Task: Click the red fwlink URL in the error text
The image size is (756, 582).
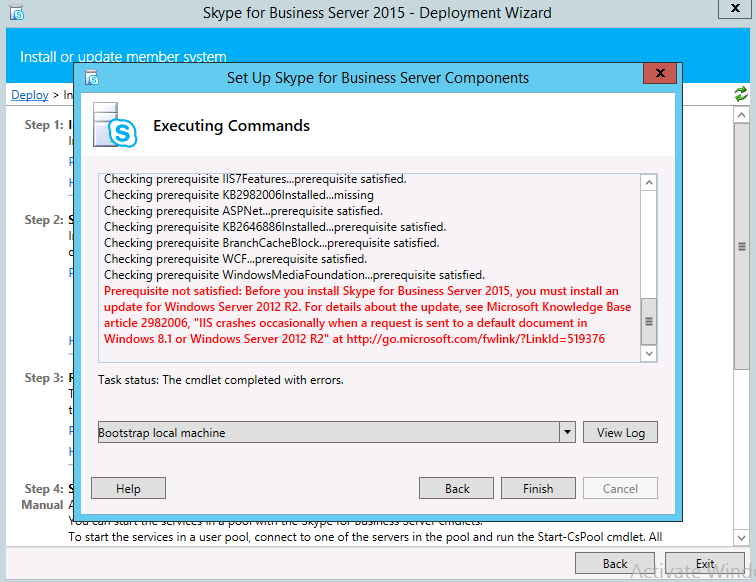Action: pyautogui.click(x=475, y=339)
